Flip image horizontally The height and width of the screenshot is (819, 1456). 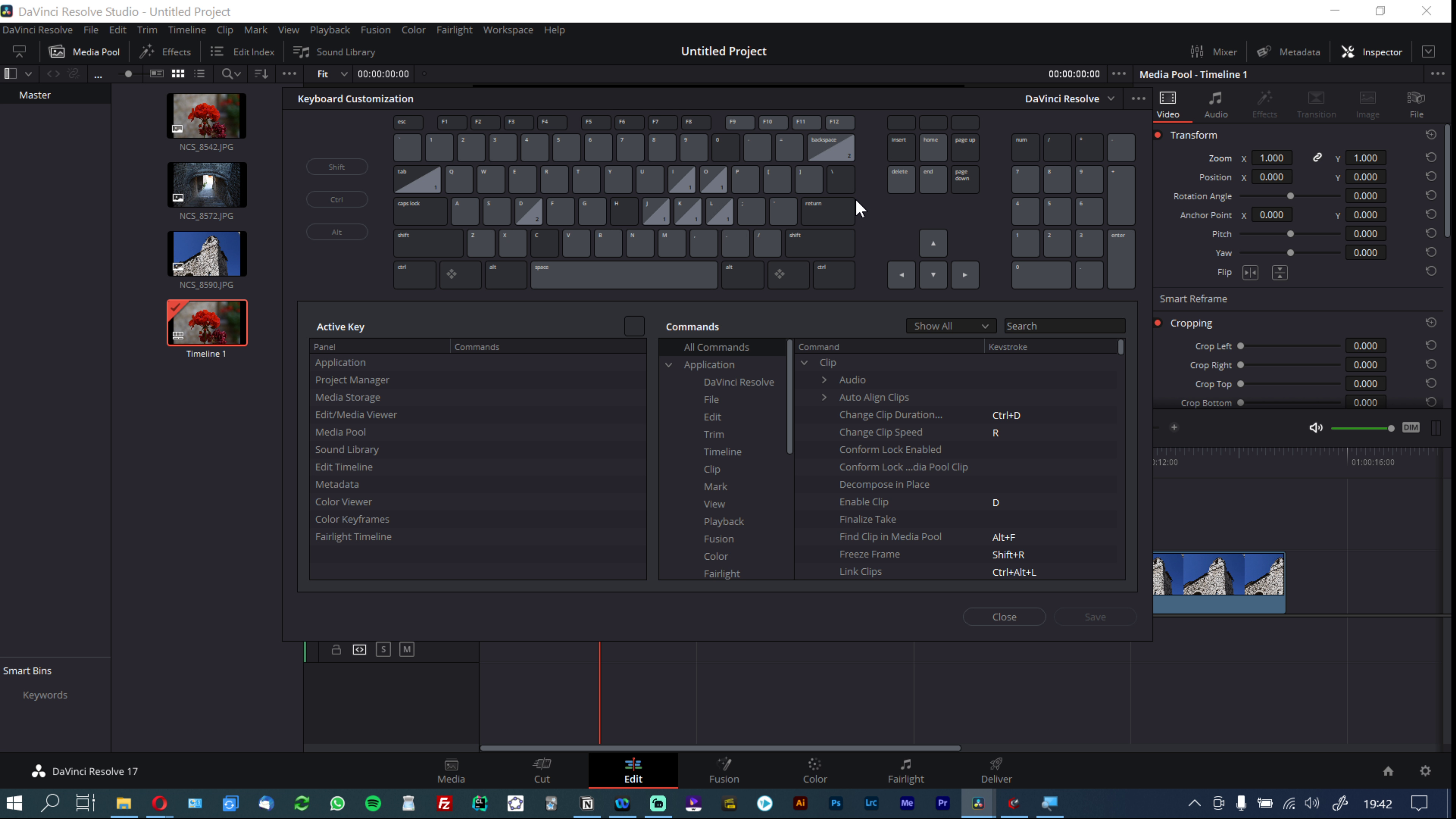click(x=1250, y=273)
